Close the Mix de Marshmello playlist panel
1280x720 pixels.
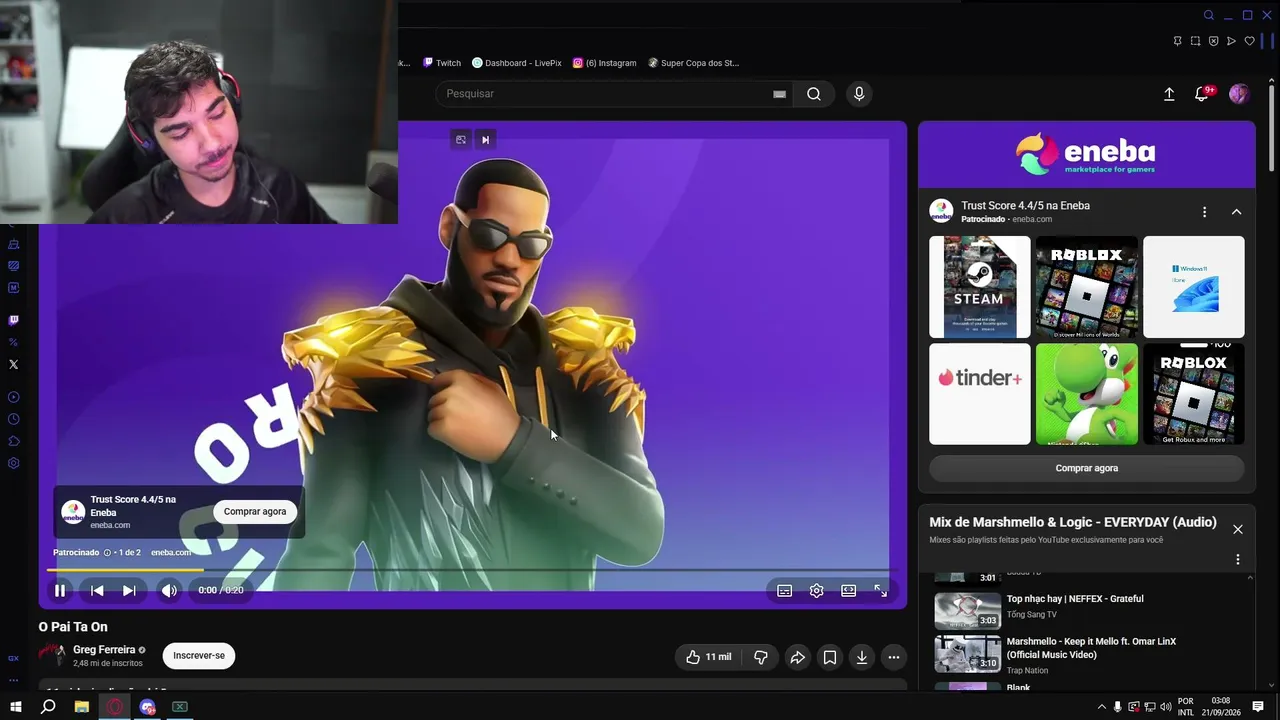pos(1238,530)
